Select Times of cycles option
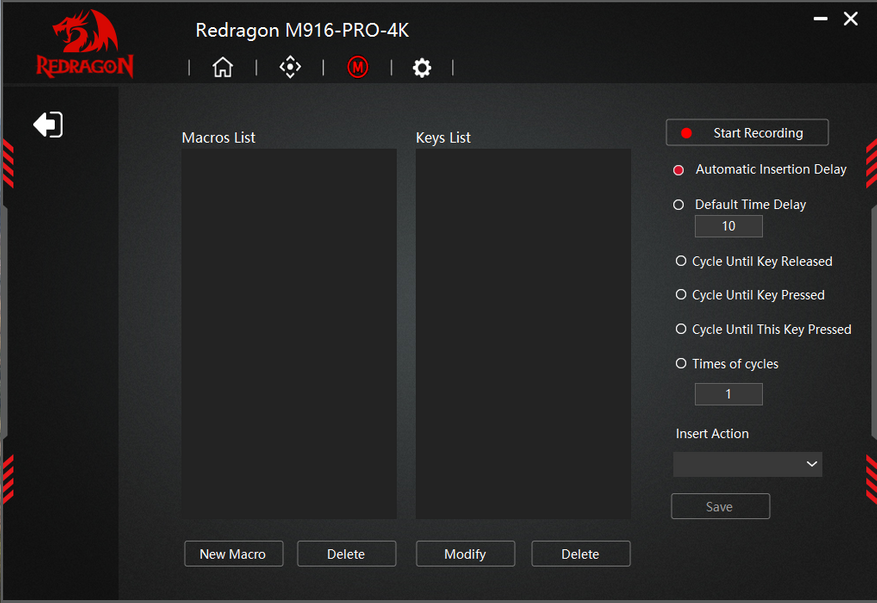This screenshot has width=877, height=603. tap(681, 364)
